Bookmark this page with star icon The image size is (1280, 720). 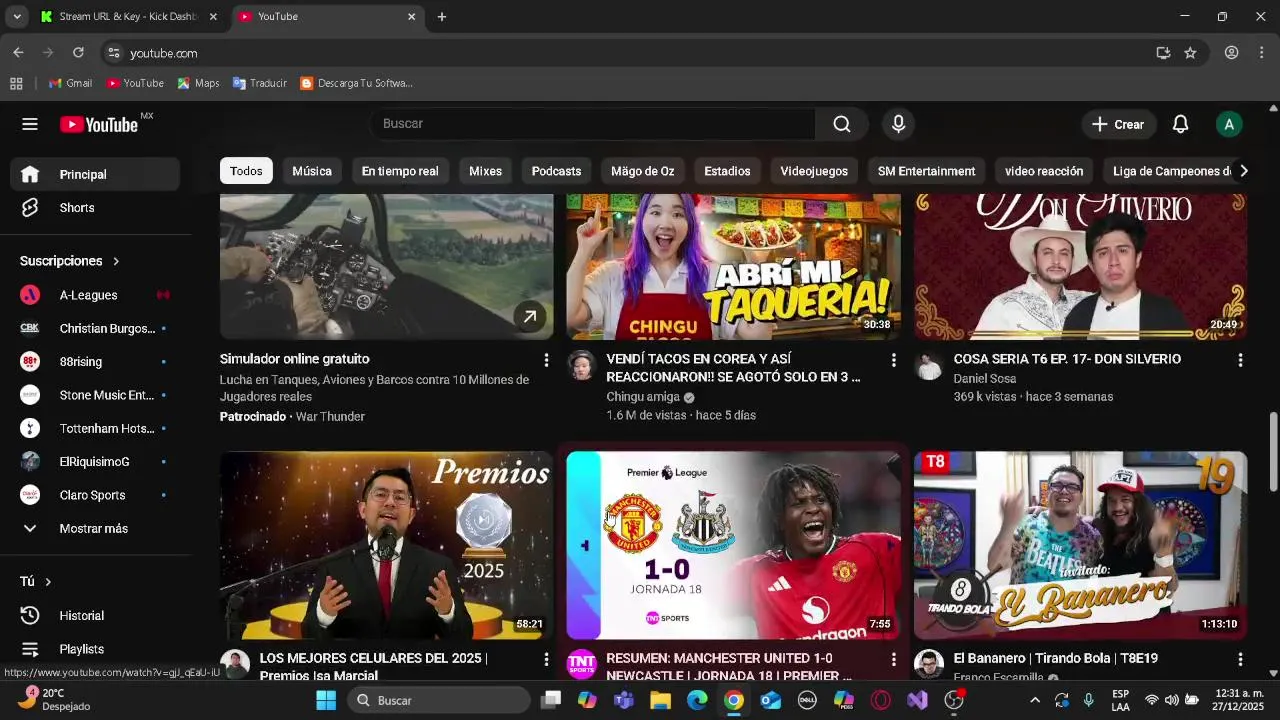1190,53
